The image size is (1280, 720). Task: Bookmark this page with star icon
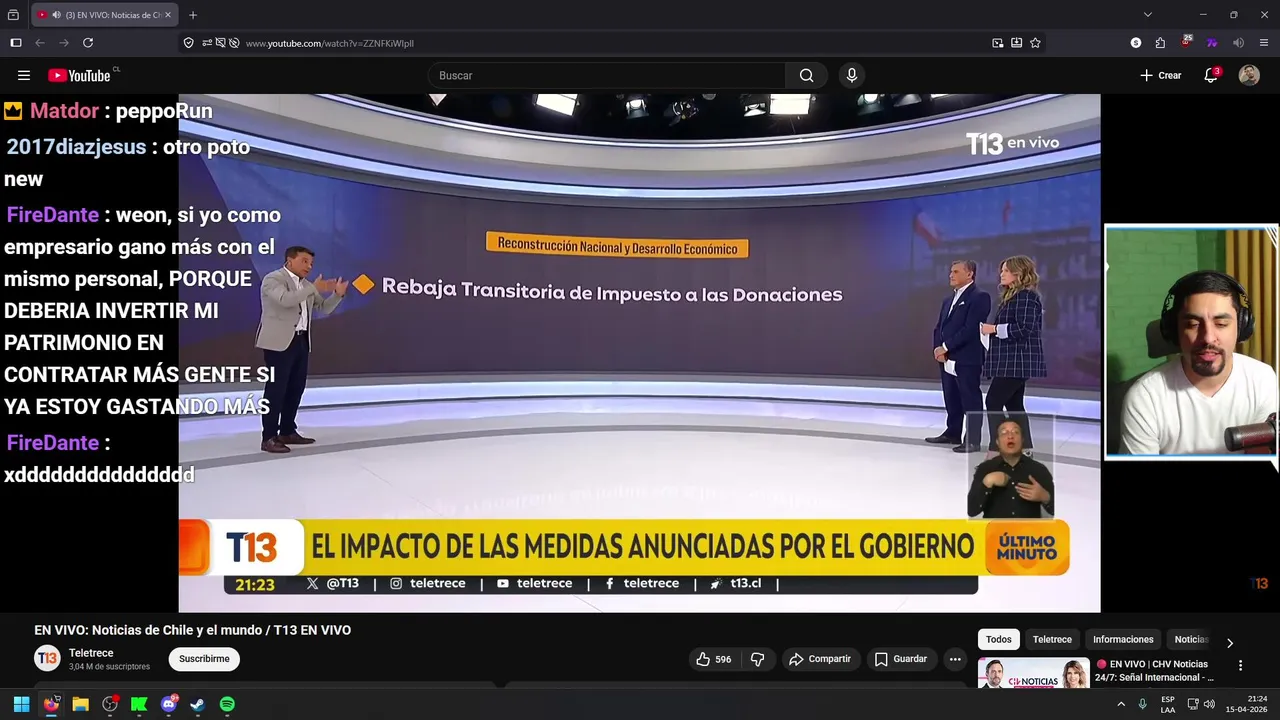click(x=1035, y=43)
